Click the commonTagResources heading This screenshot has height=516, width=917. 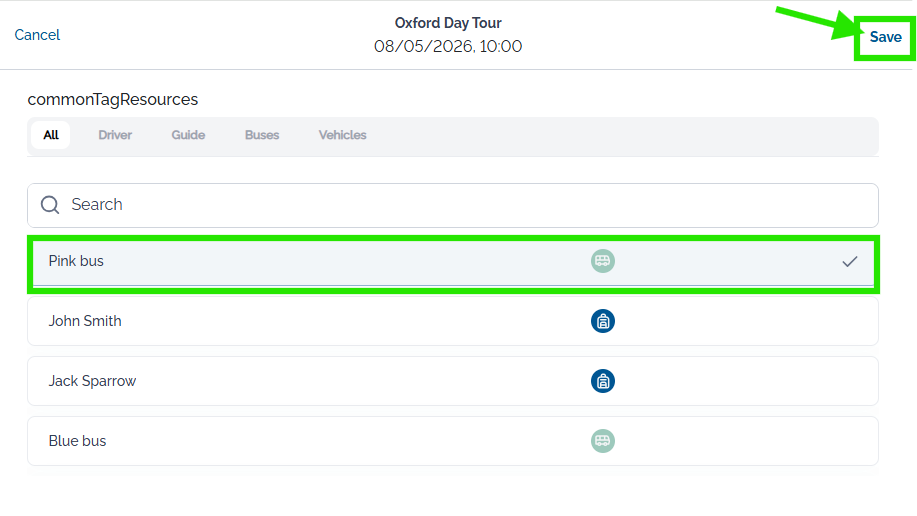coord(113,99)
